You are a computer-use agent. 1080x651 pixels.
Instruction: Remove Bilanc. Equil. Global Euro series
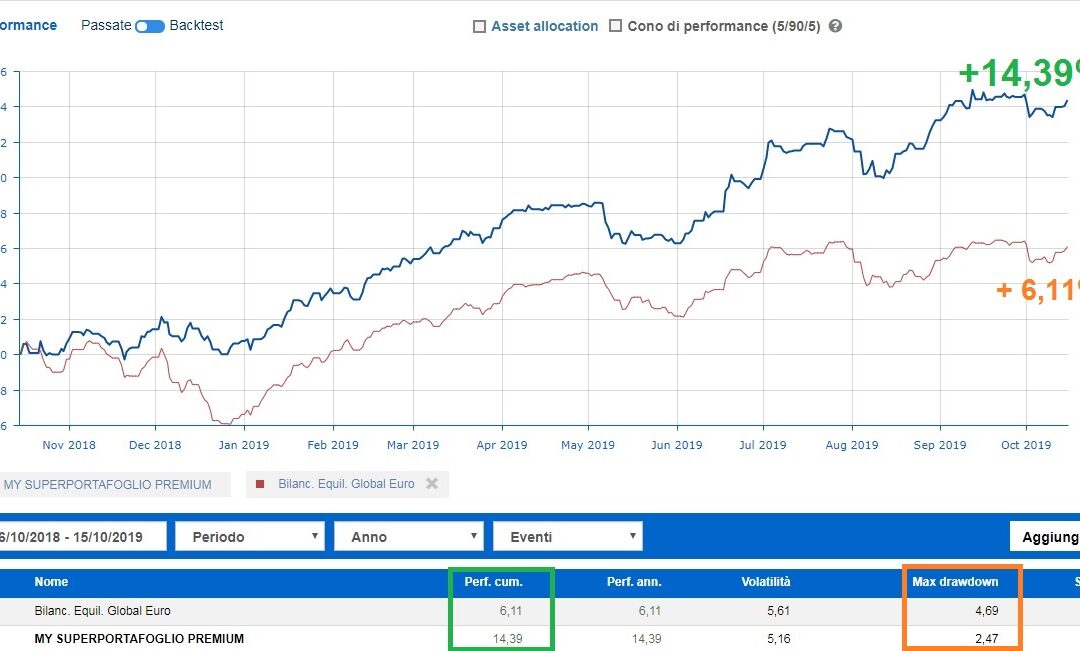(x=432, y=484)
